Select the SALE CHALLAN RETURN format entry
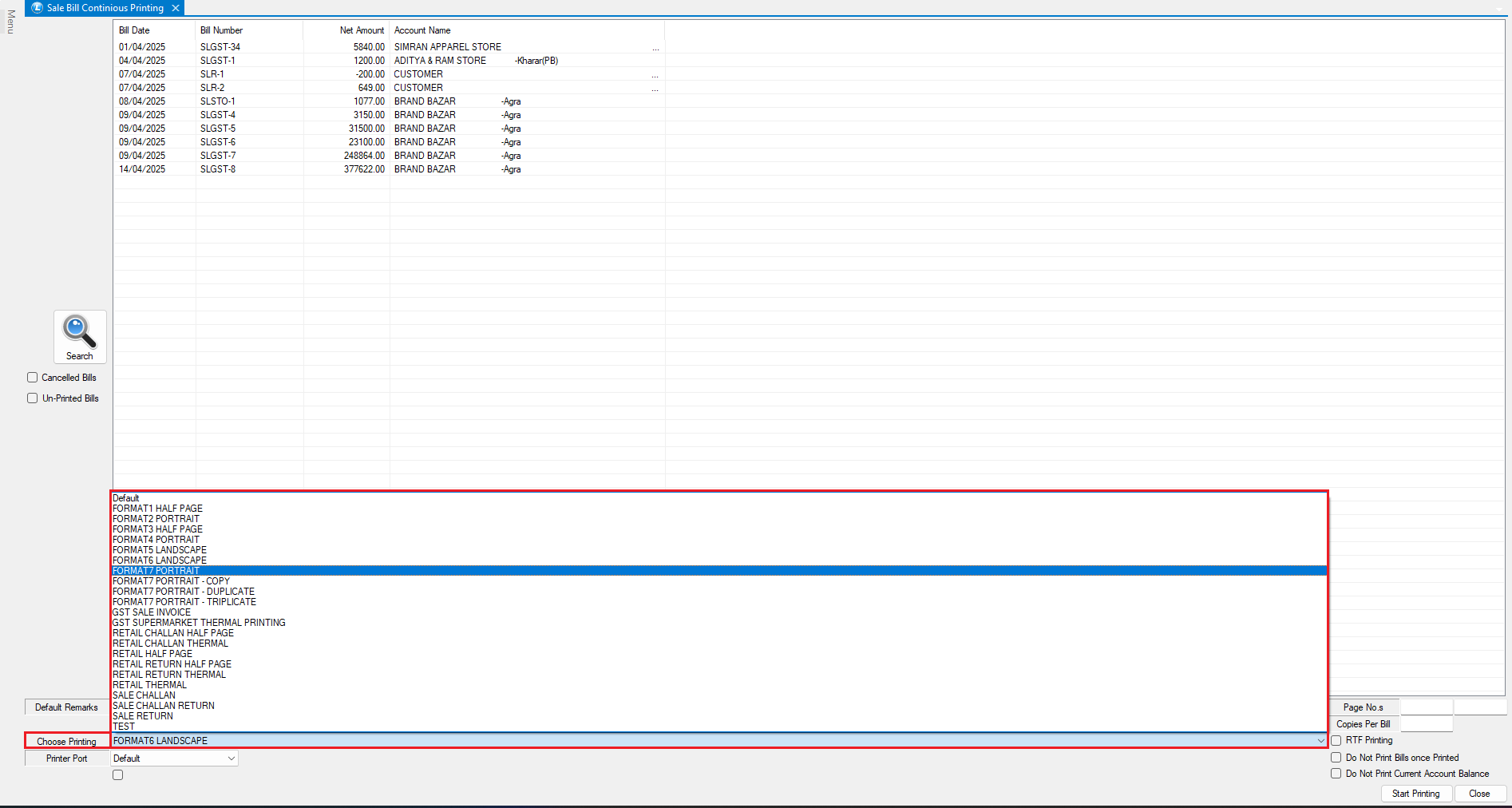This screenshot has width=1512, height=808. coord(164,706)
